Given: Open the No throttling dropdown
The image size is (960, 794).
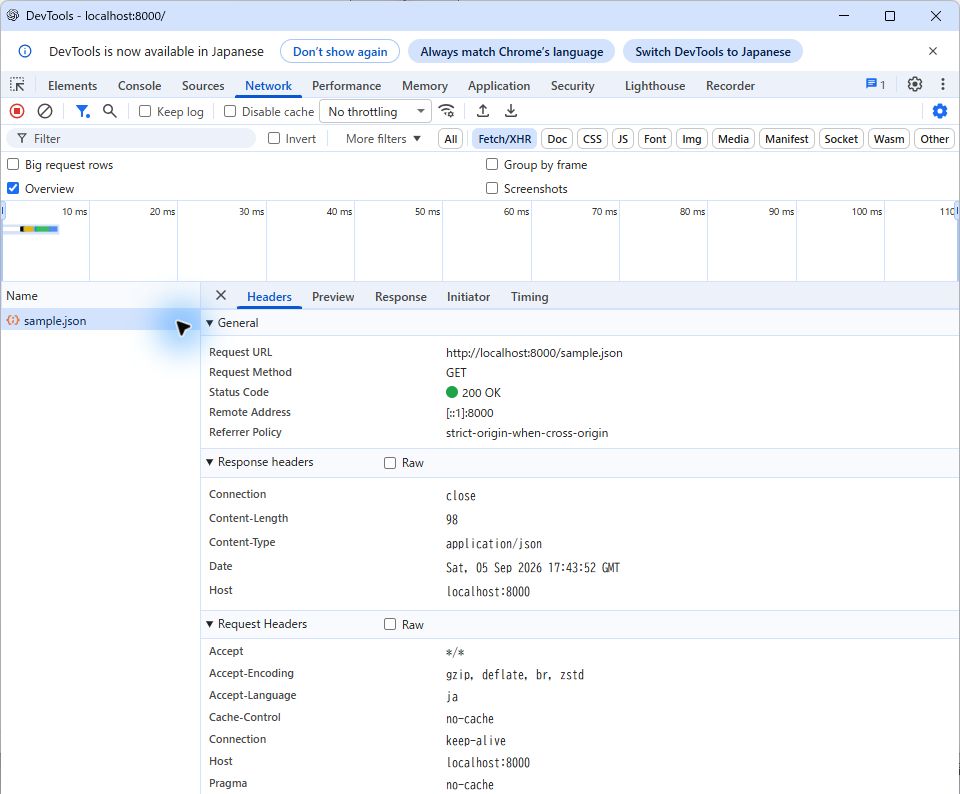Looking at the screenshot, I should pos(375,111).
